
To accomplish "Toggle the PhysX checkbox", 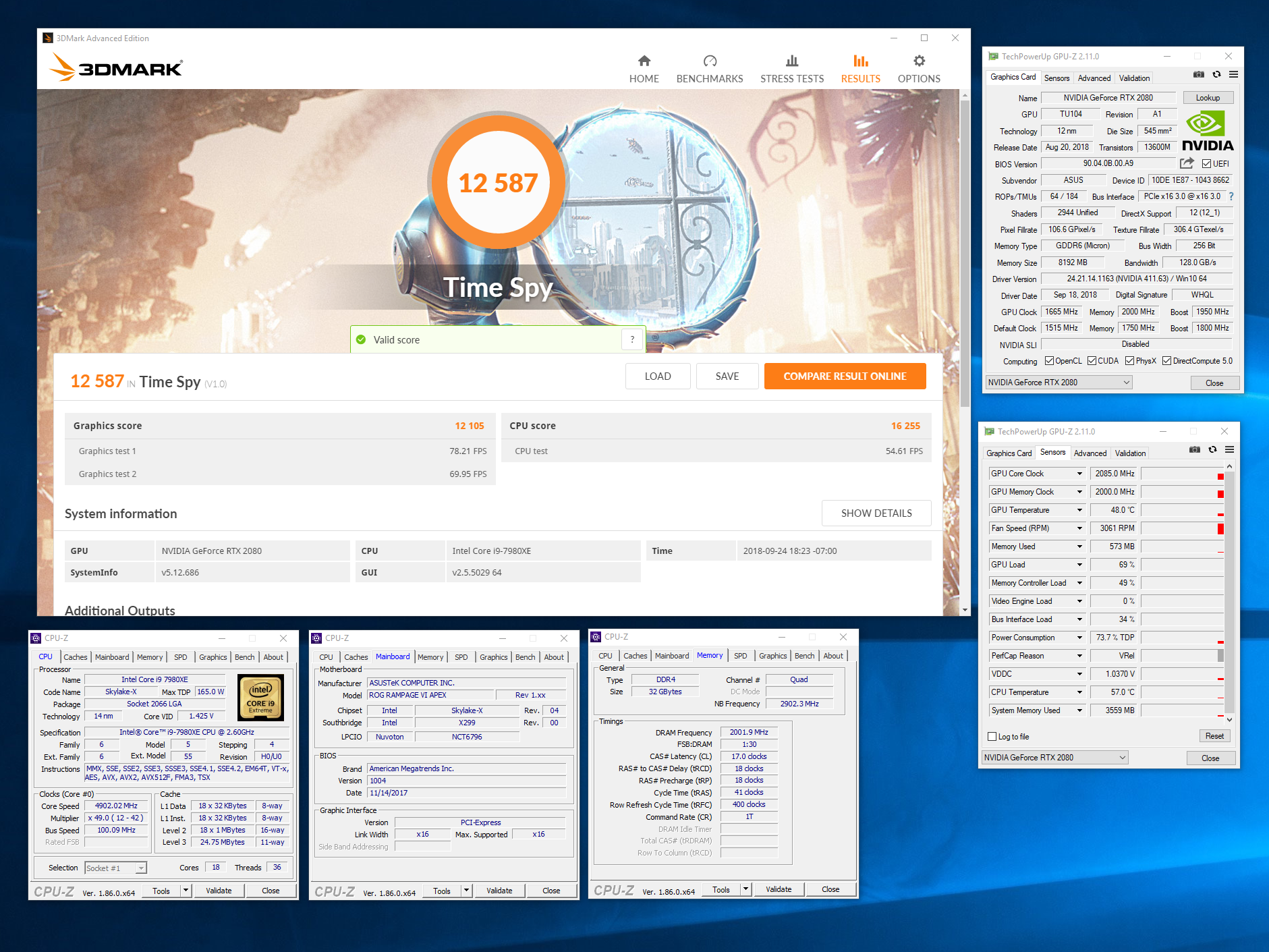I will 1129,361.
